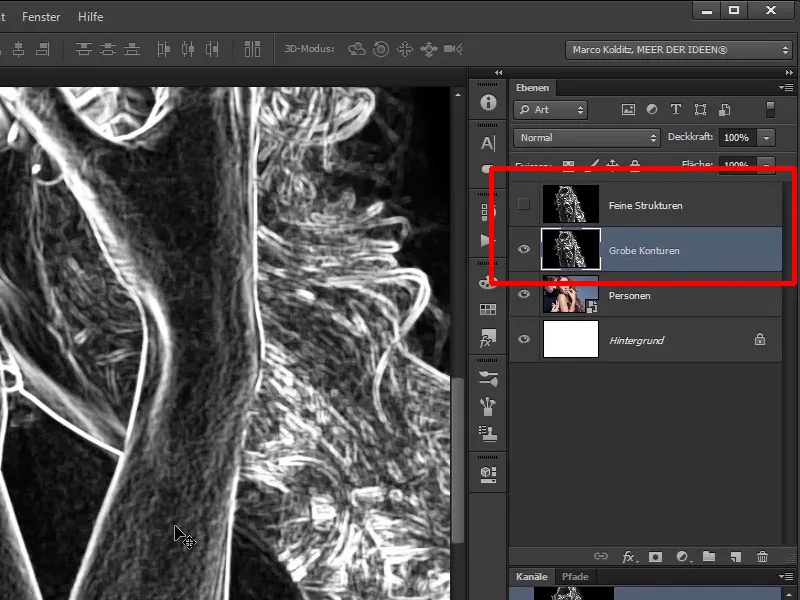Click the 3D pan arrows icon
Screen dimensions: 800x600
405,49
